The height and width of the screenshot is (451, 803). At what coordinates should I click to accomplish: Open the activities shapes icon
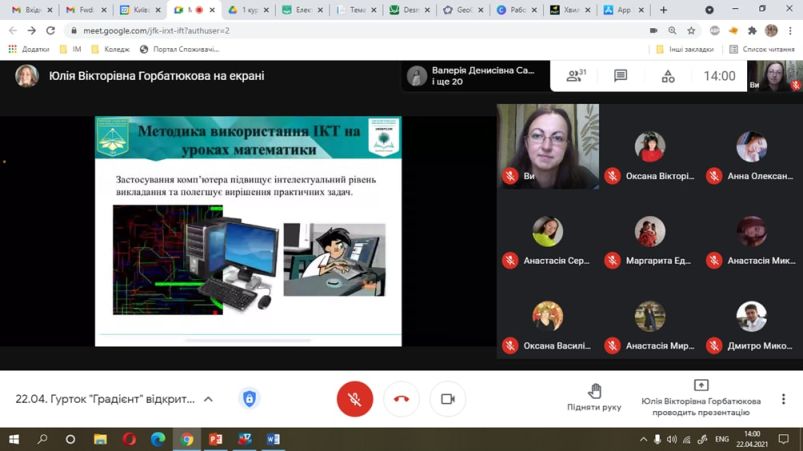click(668, 76)
